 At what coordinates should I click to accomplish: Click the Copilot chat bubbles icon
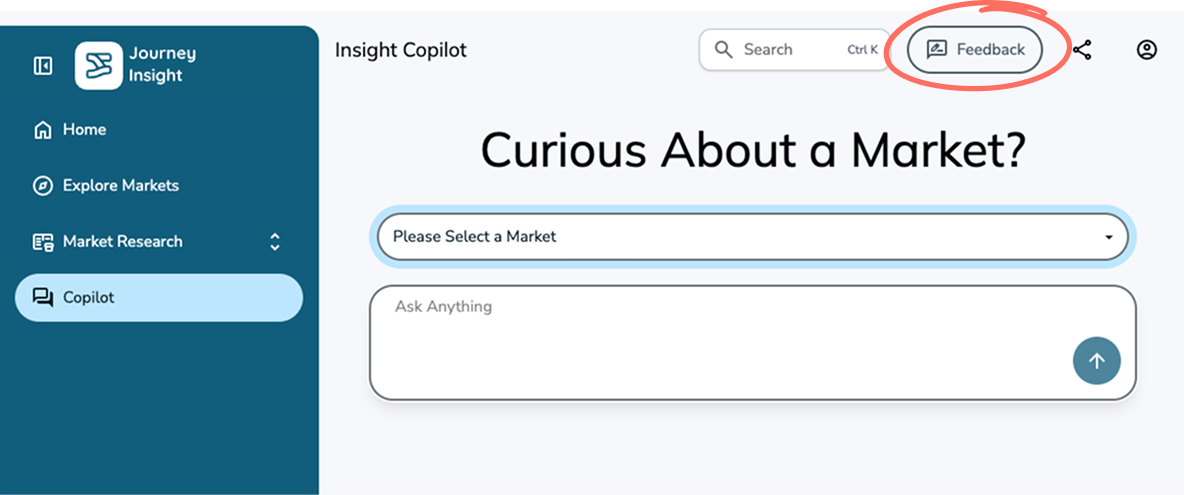point(42,298)
